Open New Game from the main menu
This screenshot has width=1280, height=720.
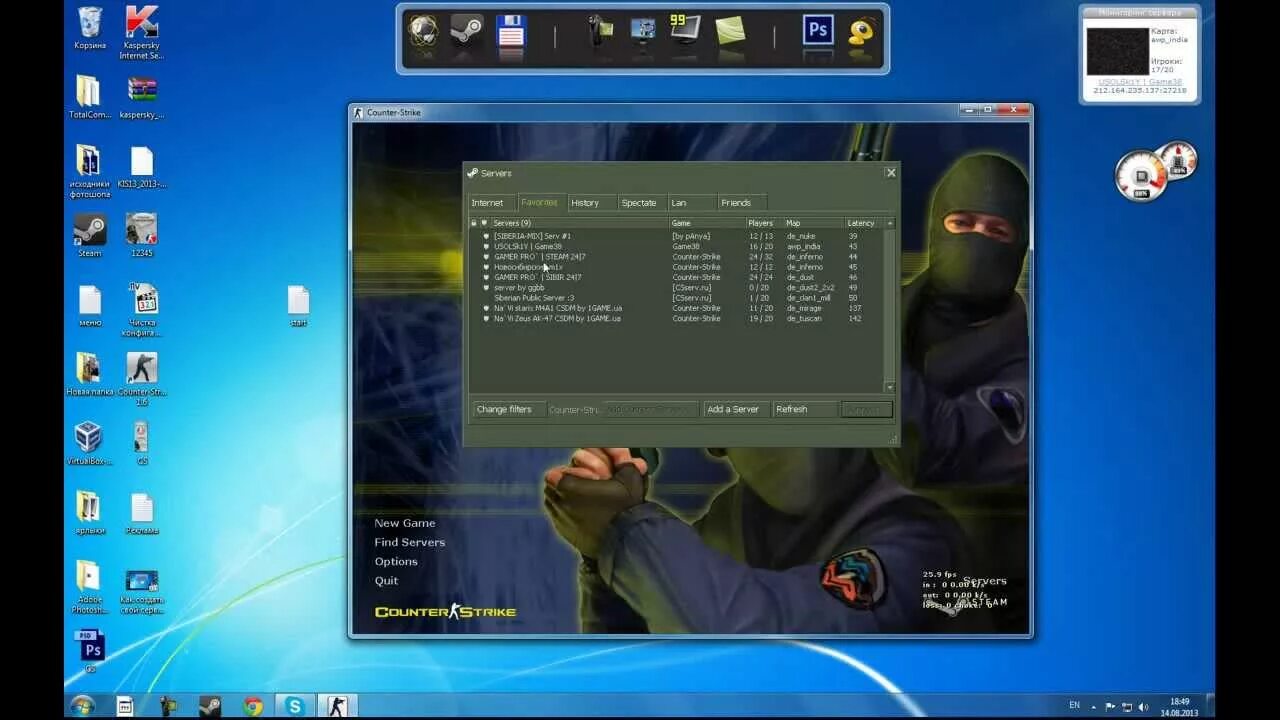(x=405, y=523)
